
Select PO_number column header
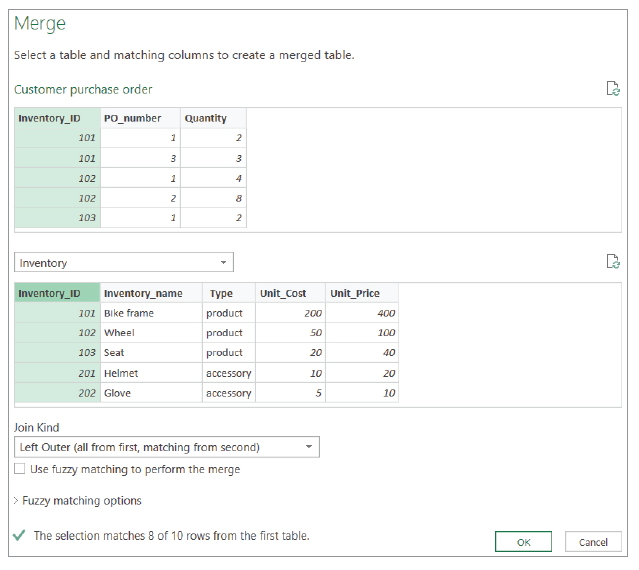coord(140,118)
